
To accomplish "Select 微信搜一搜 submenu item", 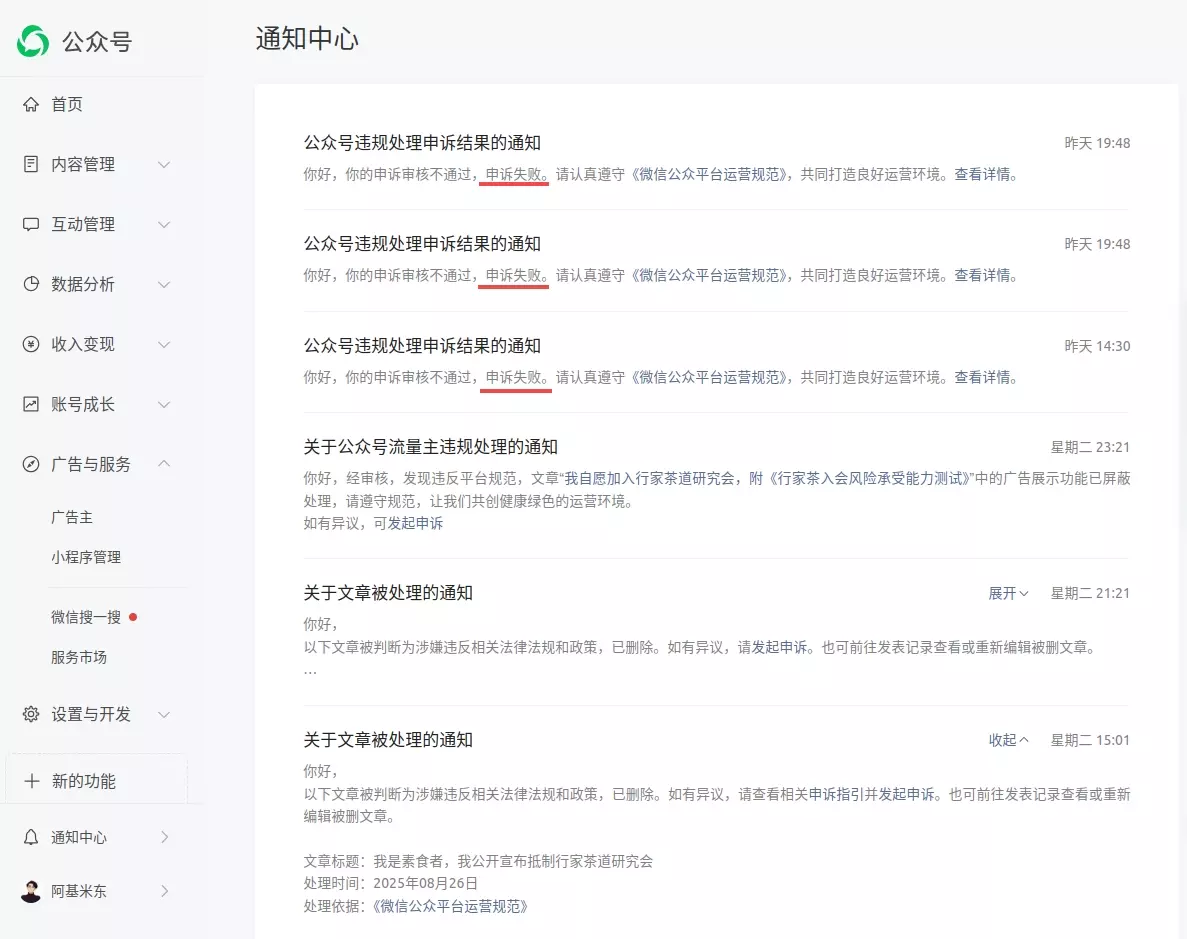I will pyautogui.click(x=86, y=617).
